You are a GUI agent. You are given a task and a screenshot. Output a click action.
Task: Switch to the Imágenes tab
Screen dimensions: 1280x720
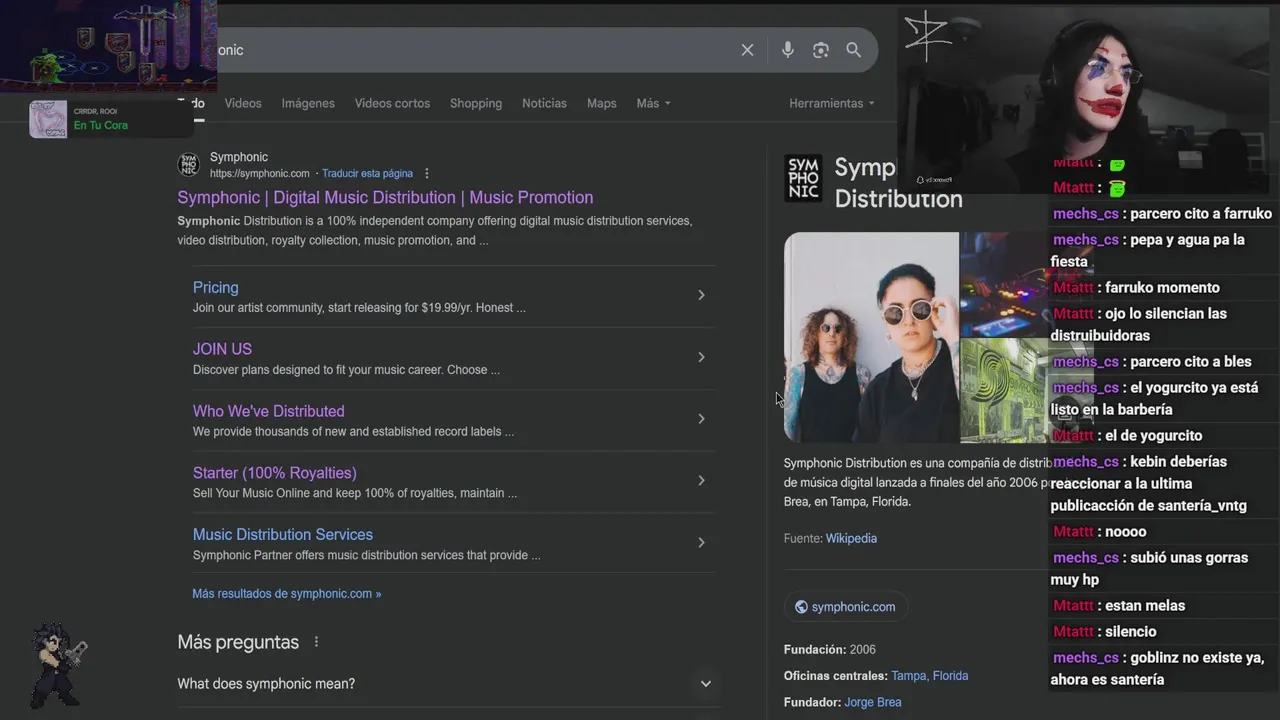308,103
